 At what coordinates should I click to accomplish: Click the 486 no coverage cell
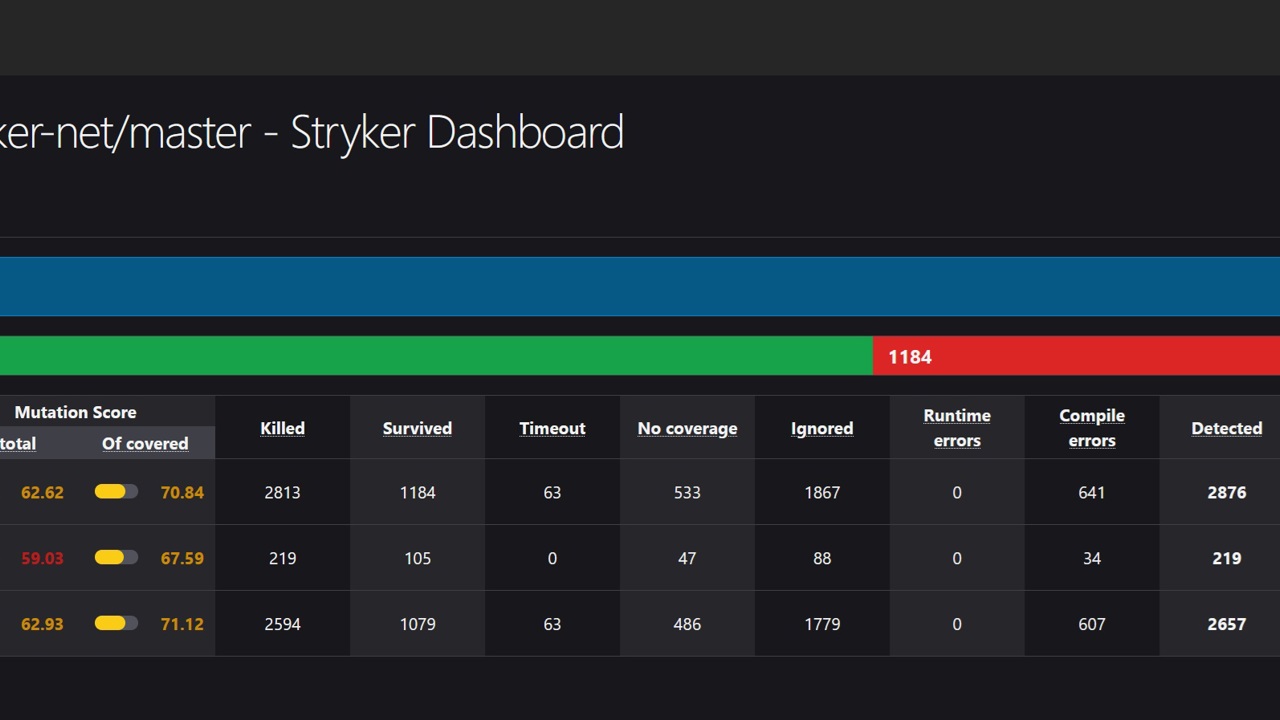click(x=687, y=624)
